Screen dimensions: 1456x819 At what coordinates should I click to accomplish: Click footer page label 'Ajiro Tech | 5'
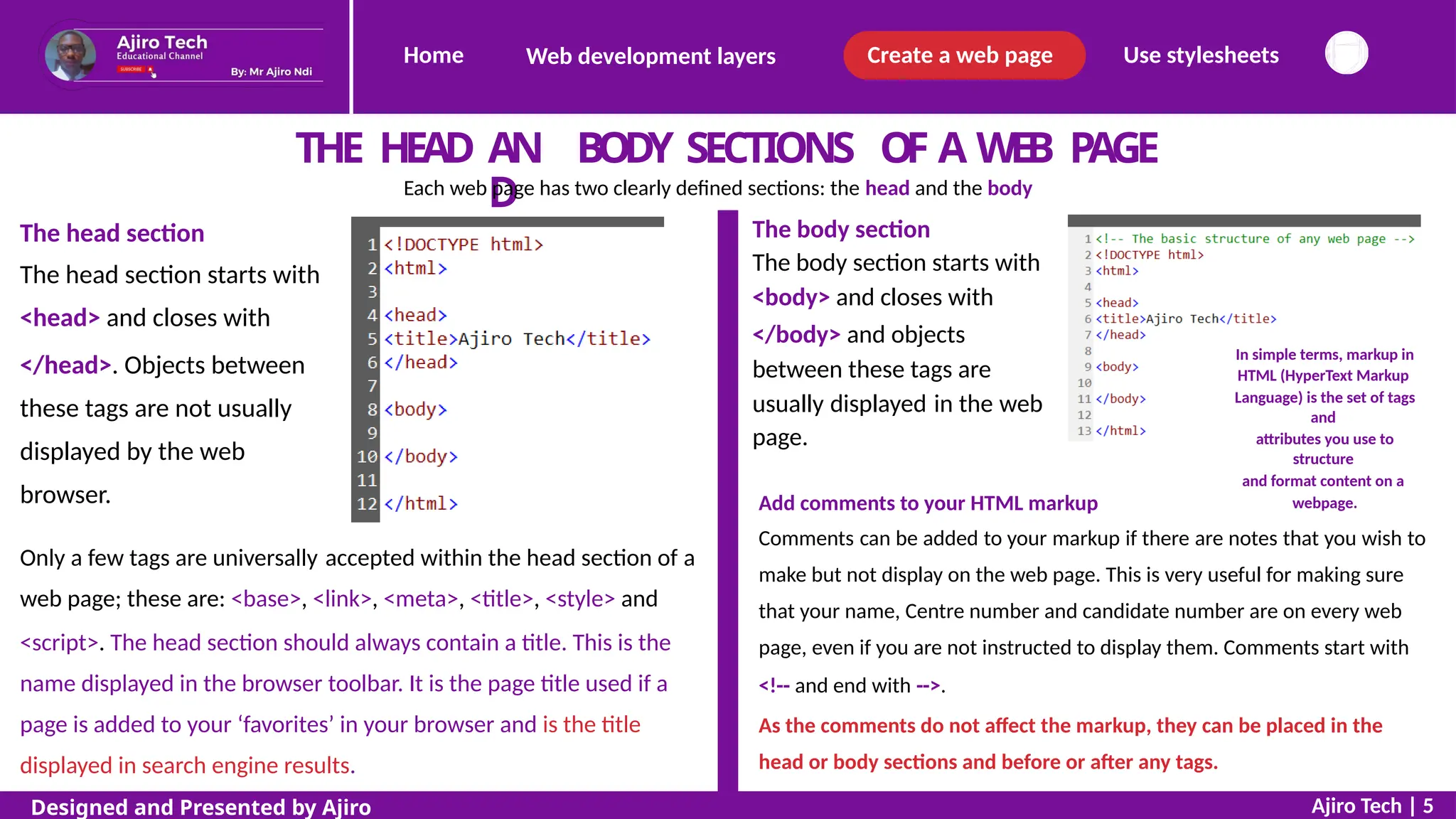click(1372, 806)
